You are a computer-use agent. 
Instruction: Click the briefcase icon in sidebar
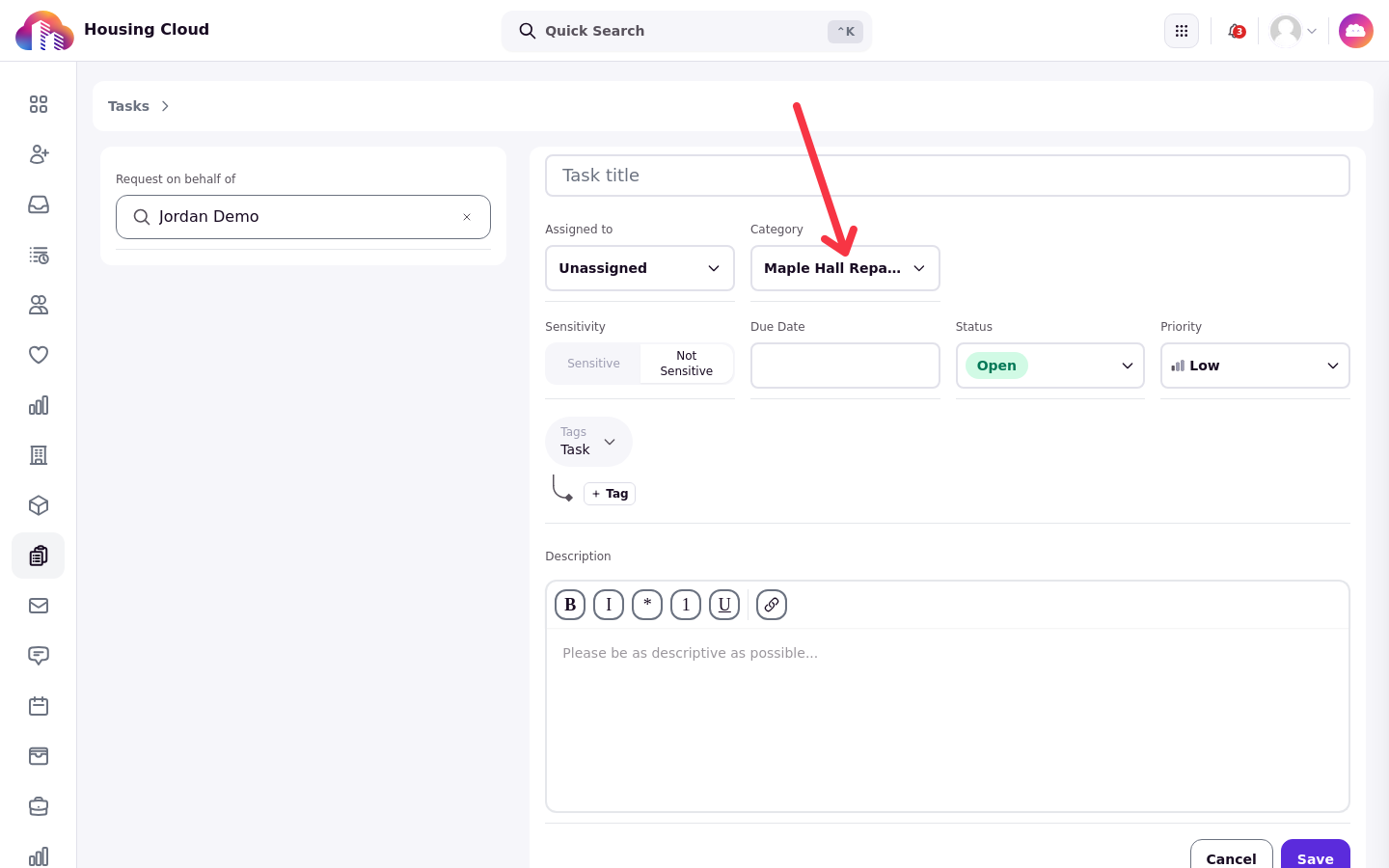(x=39, y=806)
